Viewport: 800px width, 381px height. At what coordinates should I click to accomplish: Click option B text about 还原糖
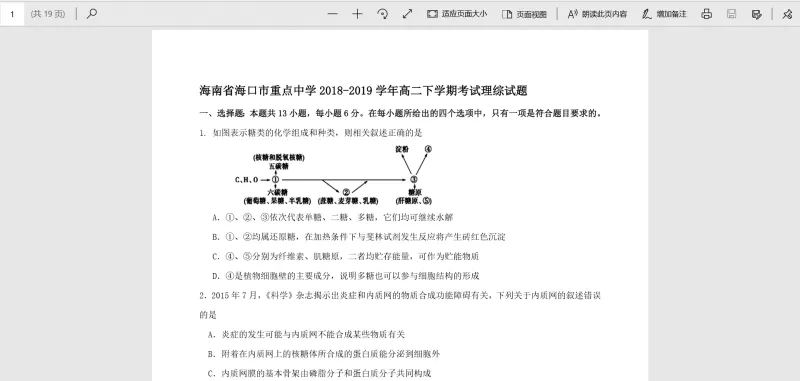point(359,237)
